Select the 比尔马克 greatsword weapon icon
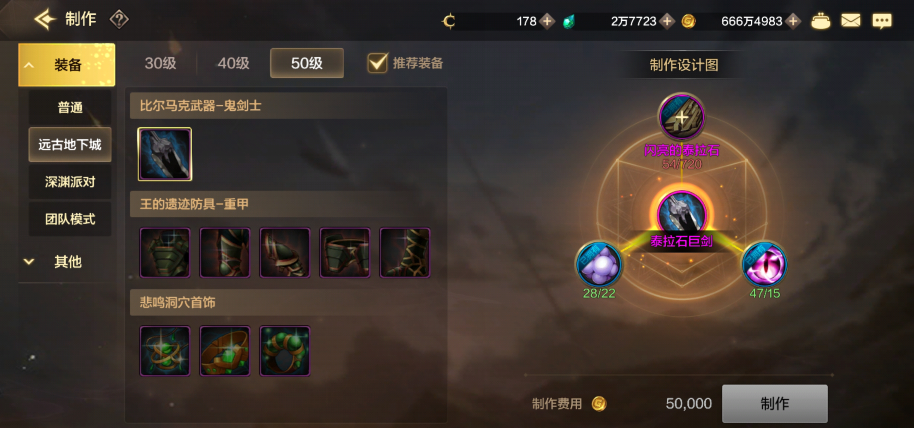The image size is (914, 428). 165,154
